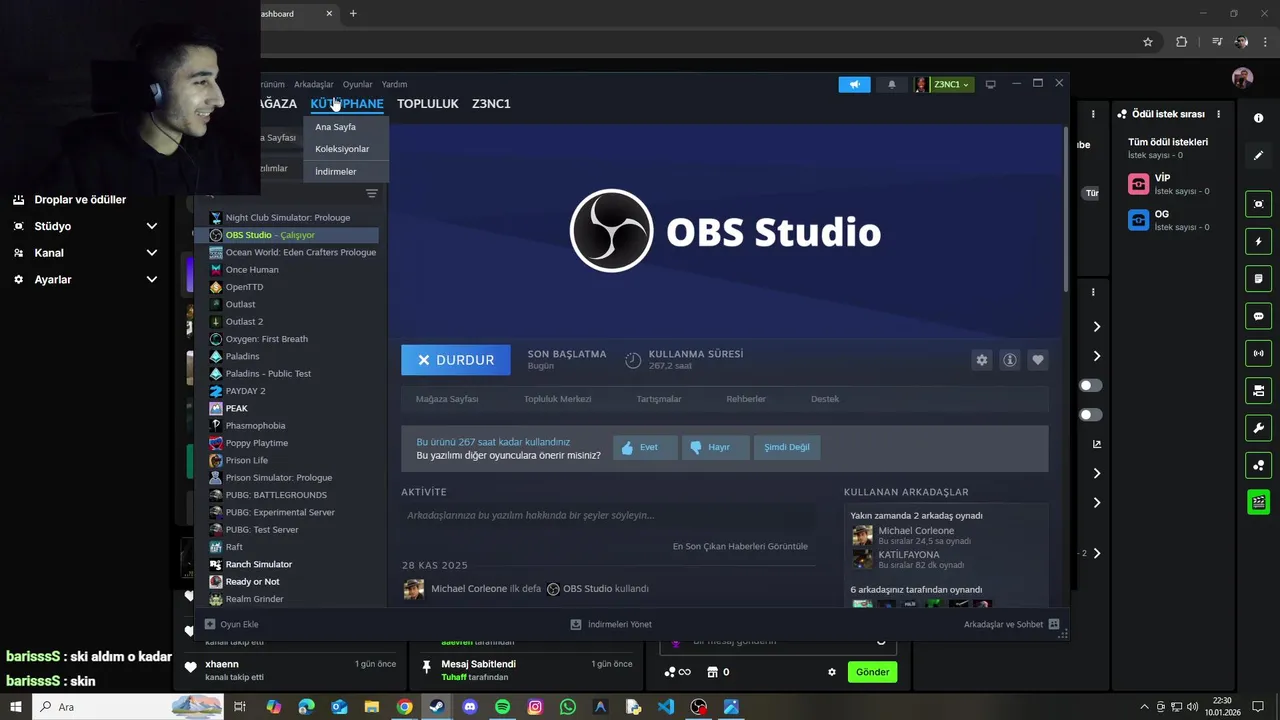Expand Stüdyo sidebar section

[x=85, y=226]
